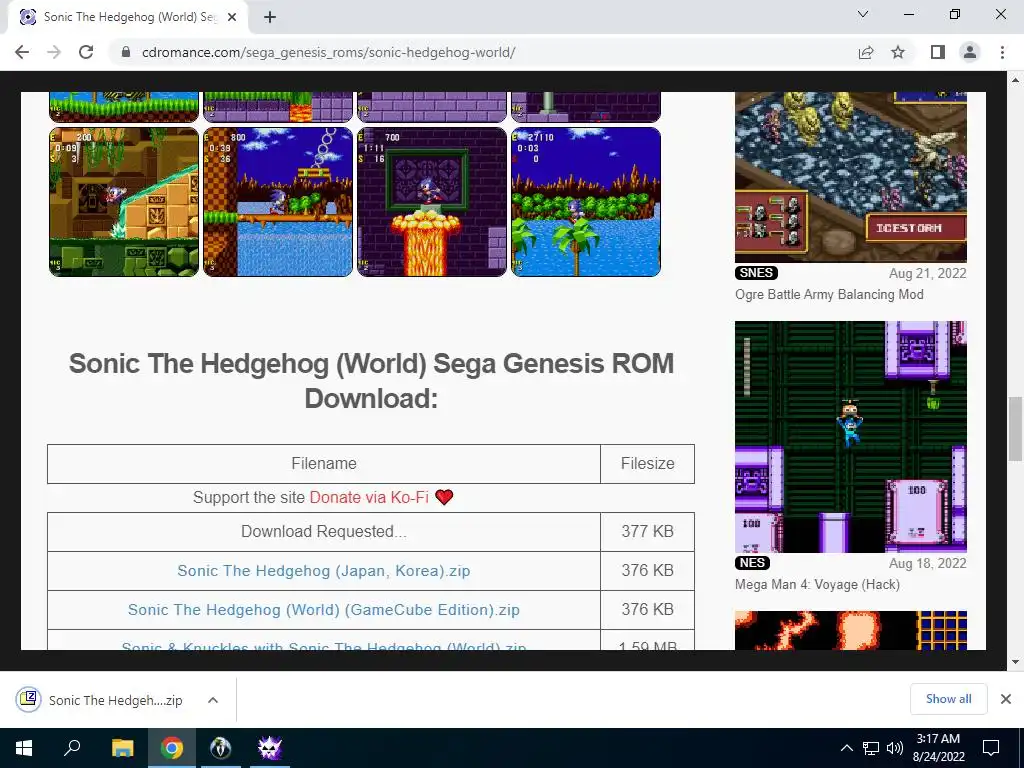Click the Download Requested... row
This screenshot has width=1024, height=768.
[324, 532]
